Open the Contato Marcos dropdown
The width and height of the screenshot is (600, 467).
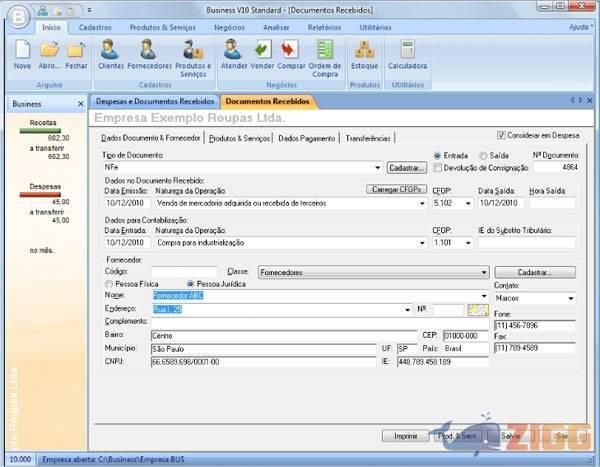point(571,298)
